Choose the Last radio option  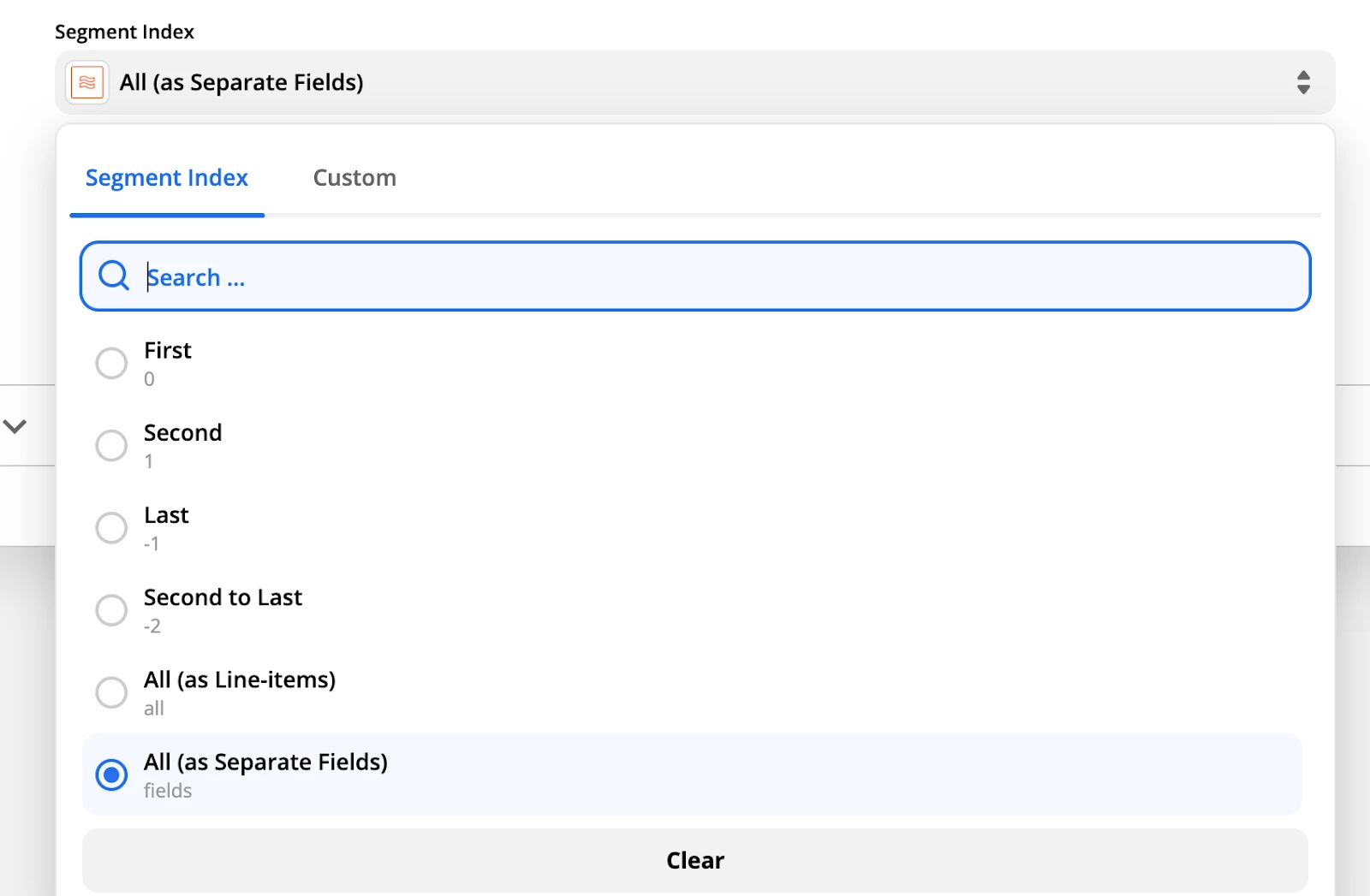[111, 528]
